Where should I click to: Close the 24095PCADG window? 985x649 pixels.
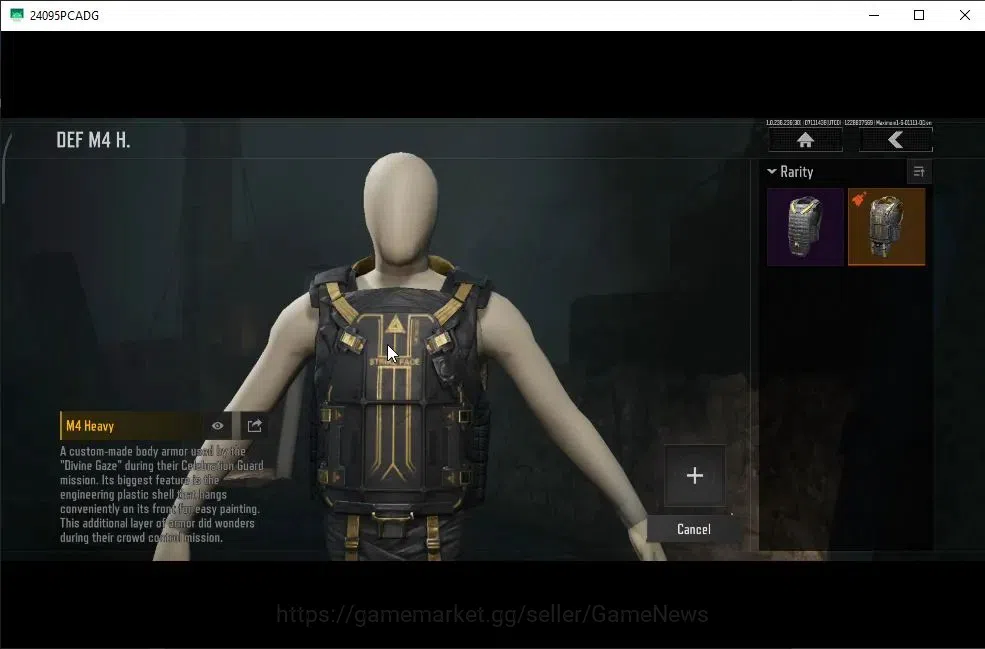[965, 15]
